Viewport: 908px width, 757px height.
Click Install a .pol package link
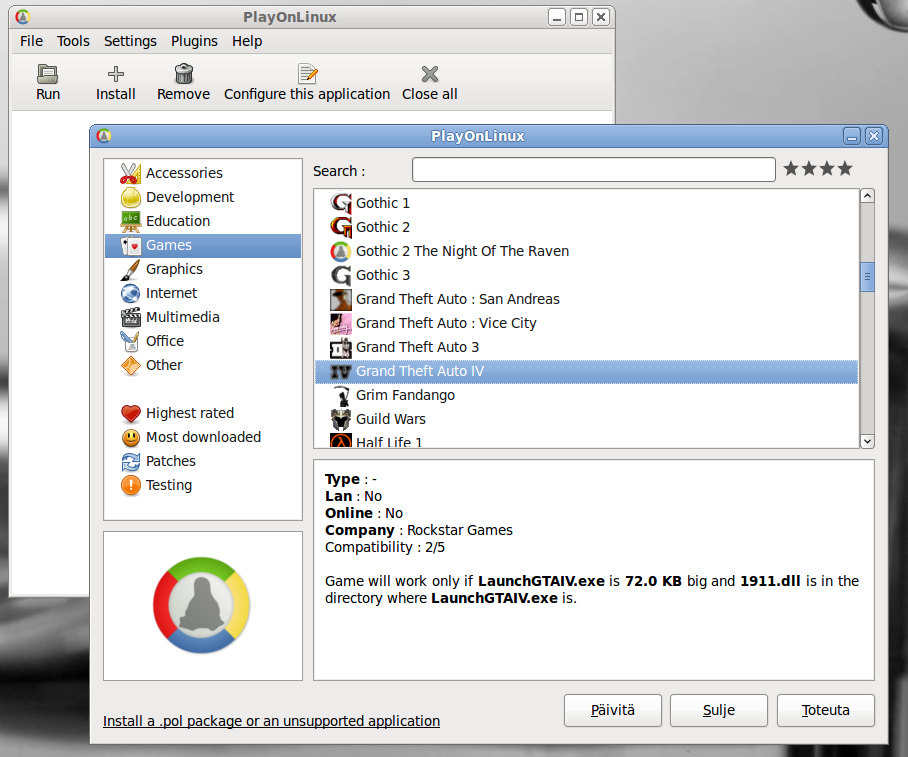point(271,721)
